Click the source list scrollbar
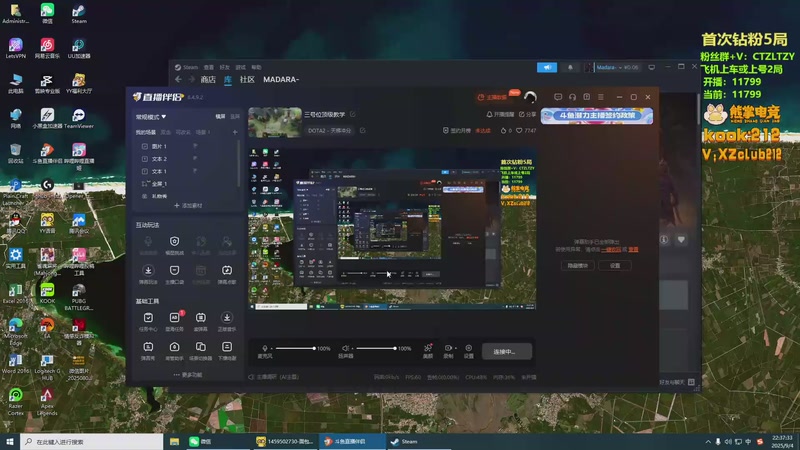Image resolution: width=800 pixels, height=450 pixels. pos(238,163)
